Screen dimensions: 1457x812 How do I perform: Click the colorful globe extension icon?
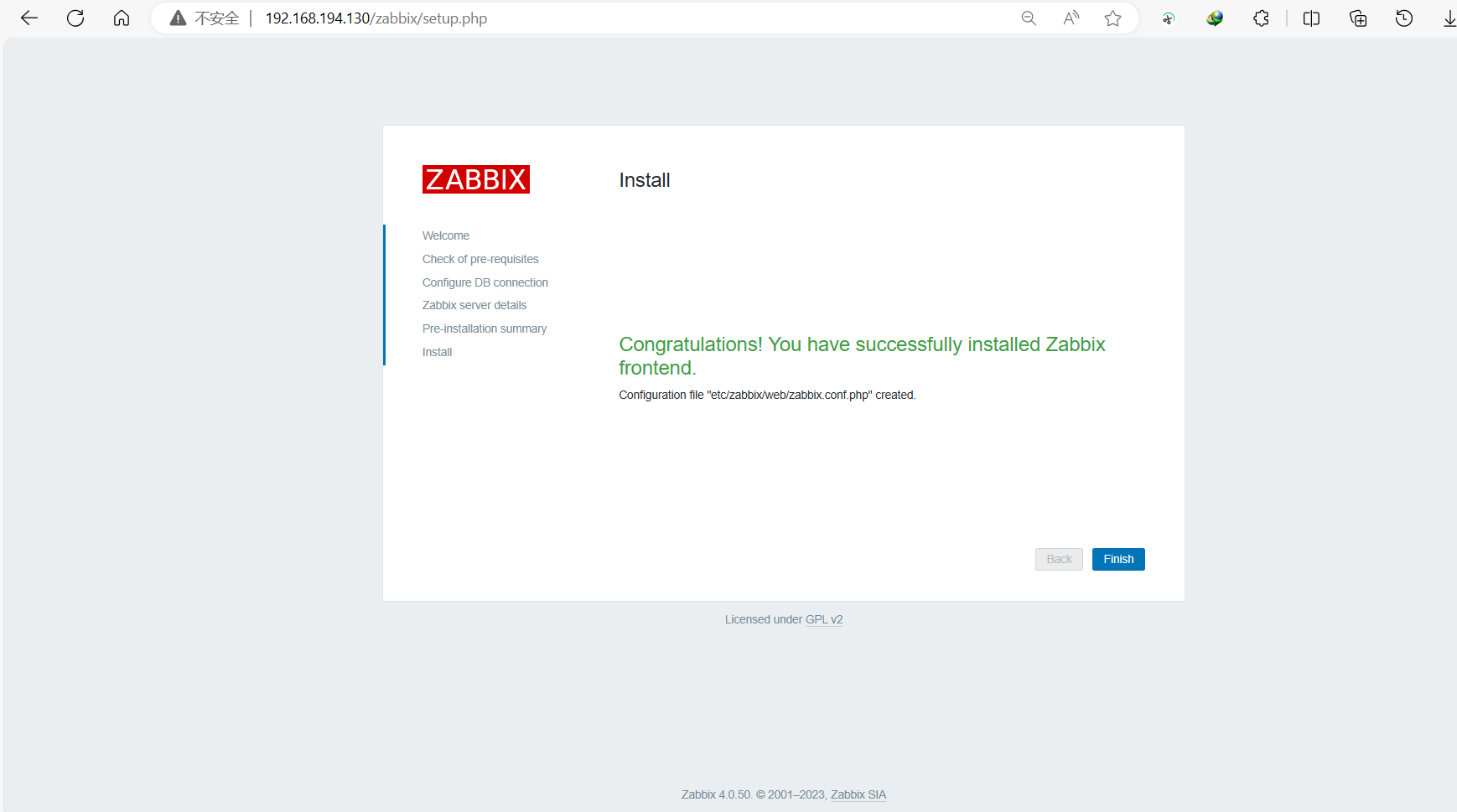pyautogui.click(x=1215, y=18)
